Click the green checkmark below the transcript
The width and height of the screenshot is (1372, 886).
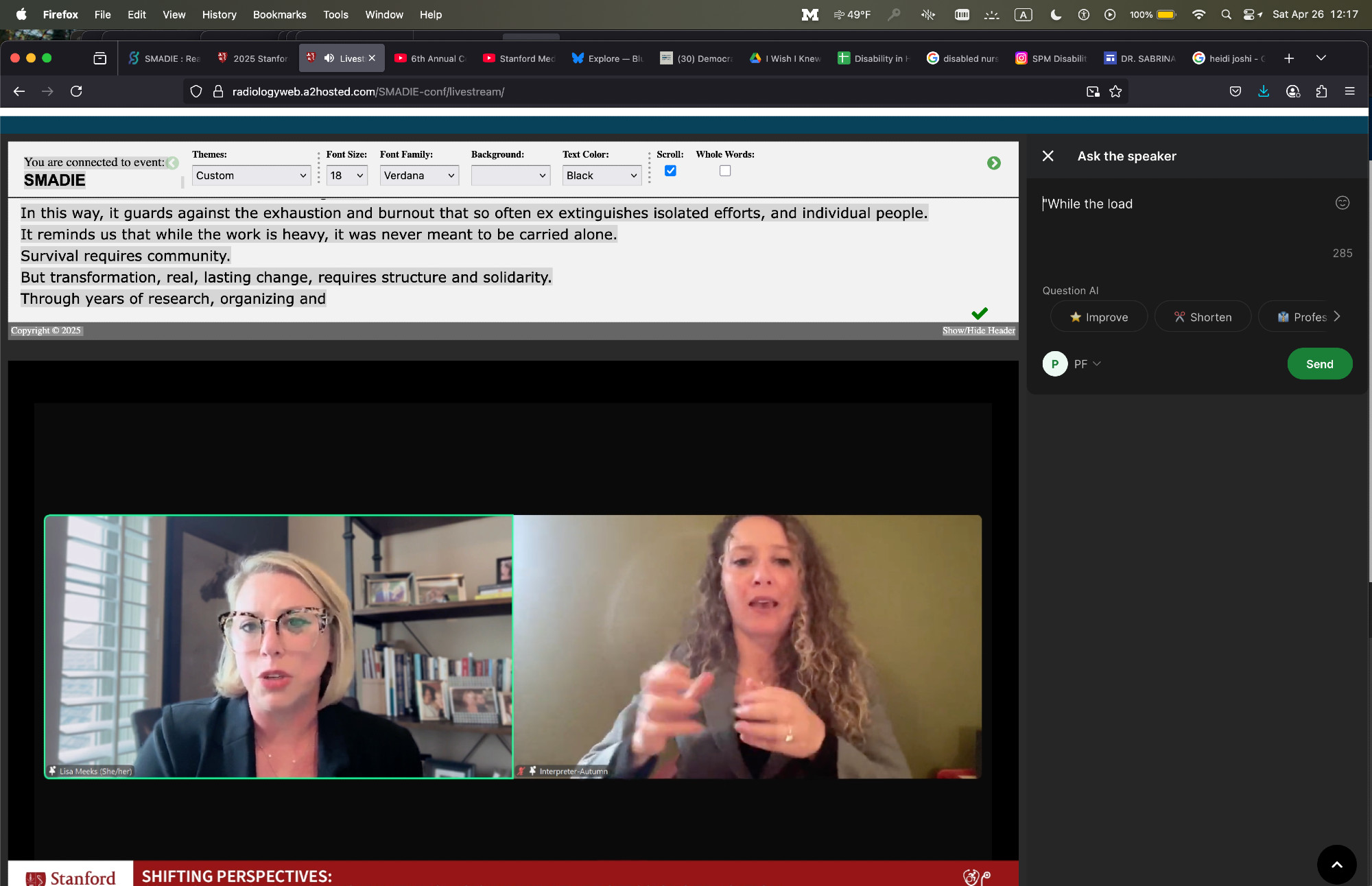pos(980,313)
